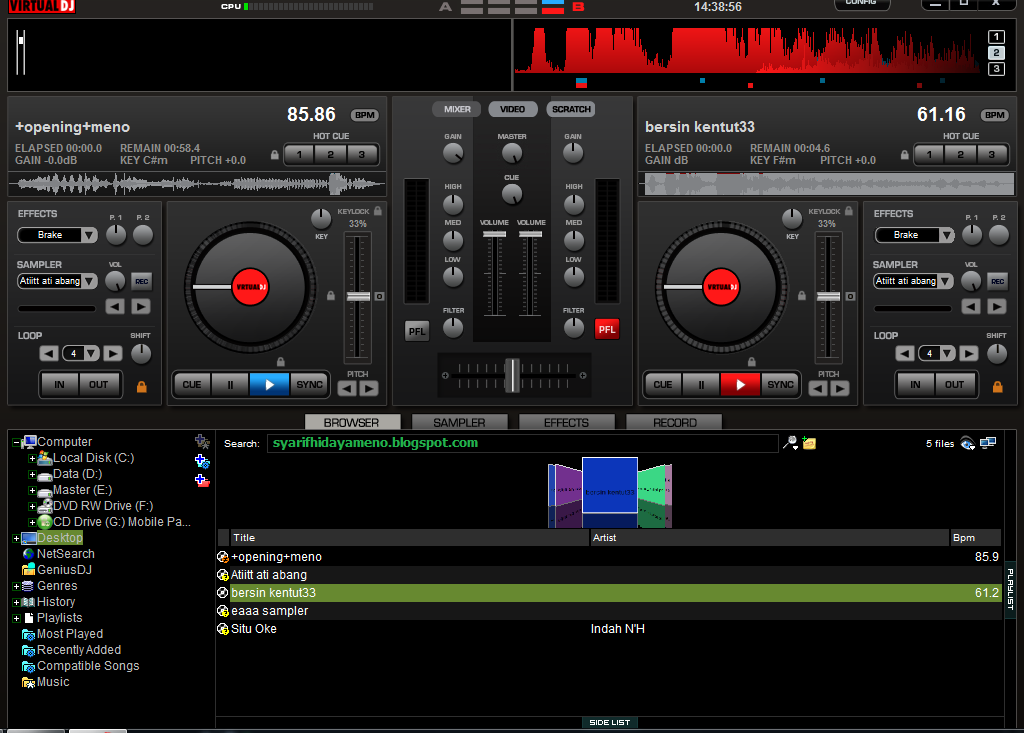This screenshot has width=1024, height=733.
Task: Click the right deck CUE button
Action: pyautogui.click(x=663, y=385)
